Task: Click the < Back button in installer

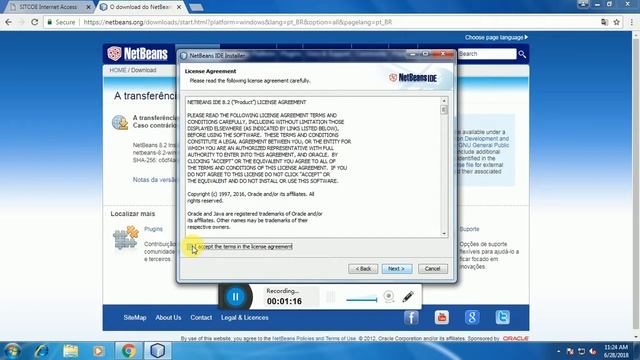Action: [x=363, y=269]
